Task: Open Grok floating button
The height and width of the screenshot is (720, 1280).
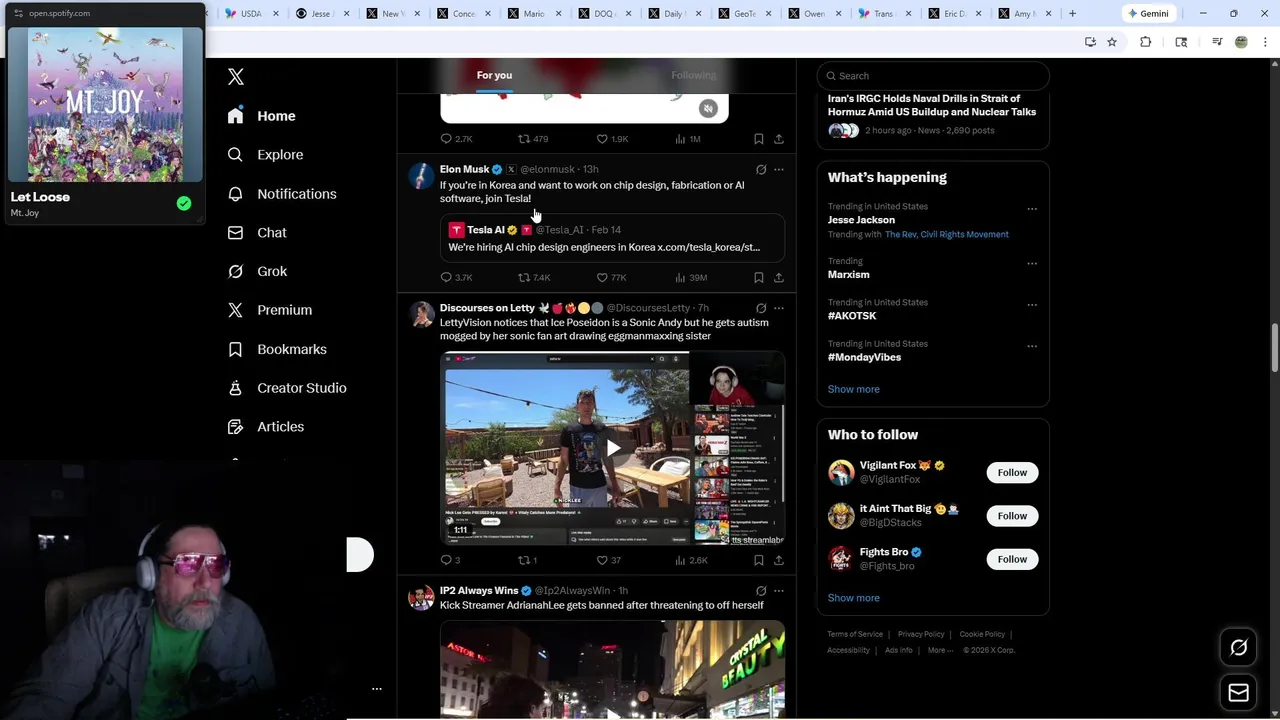Action: pos(1239,648)
